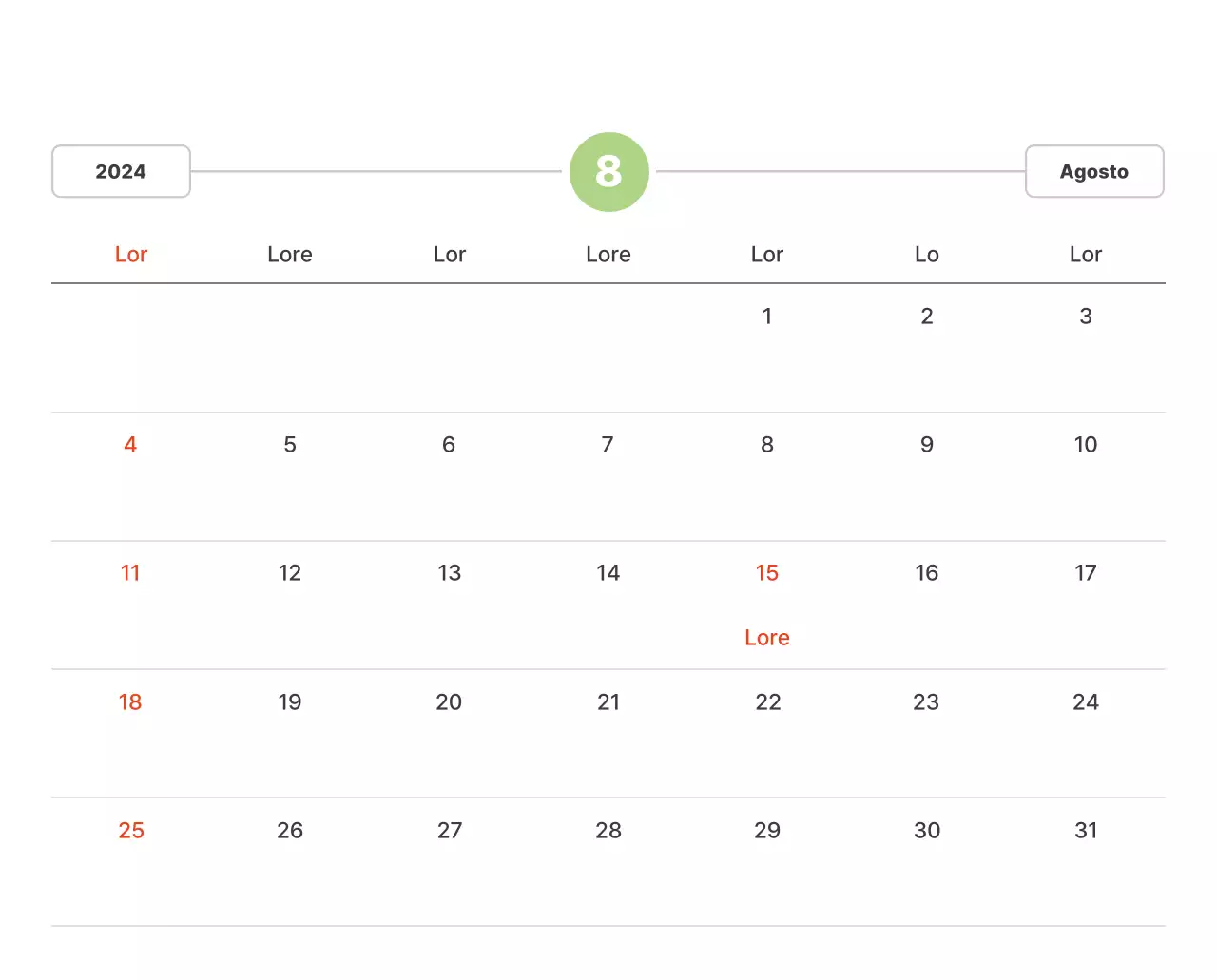Click the red Lore label under 15
The width and height of the screenshot is (1217, 980).
pyautogui.click(x=767, y=638)
